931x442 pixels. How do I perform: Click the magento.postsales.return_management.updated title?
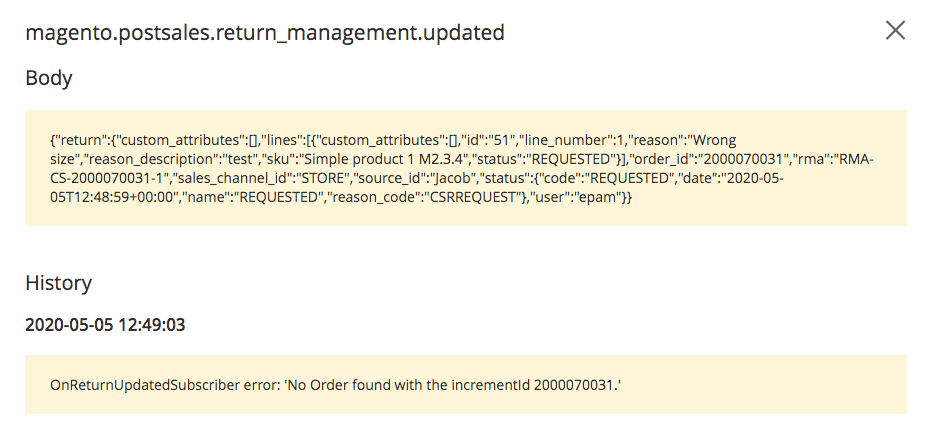click(265, 32)
